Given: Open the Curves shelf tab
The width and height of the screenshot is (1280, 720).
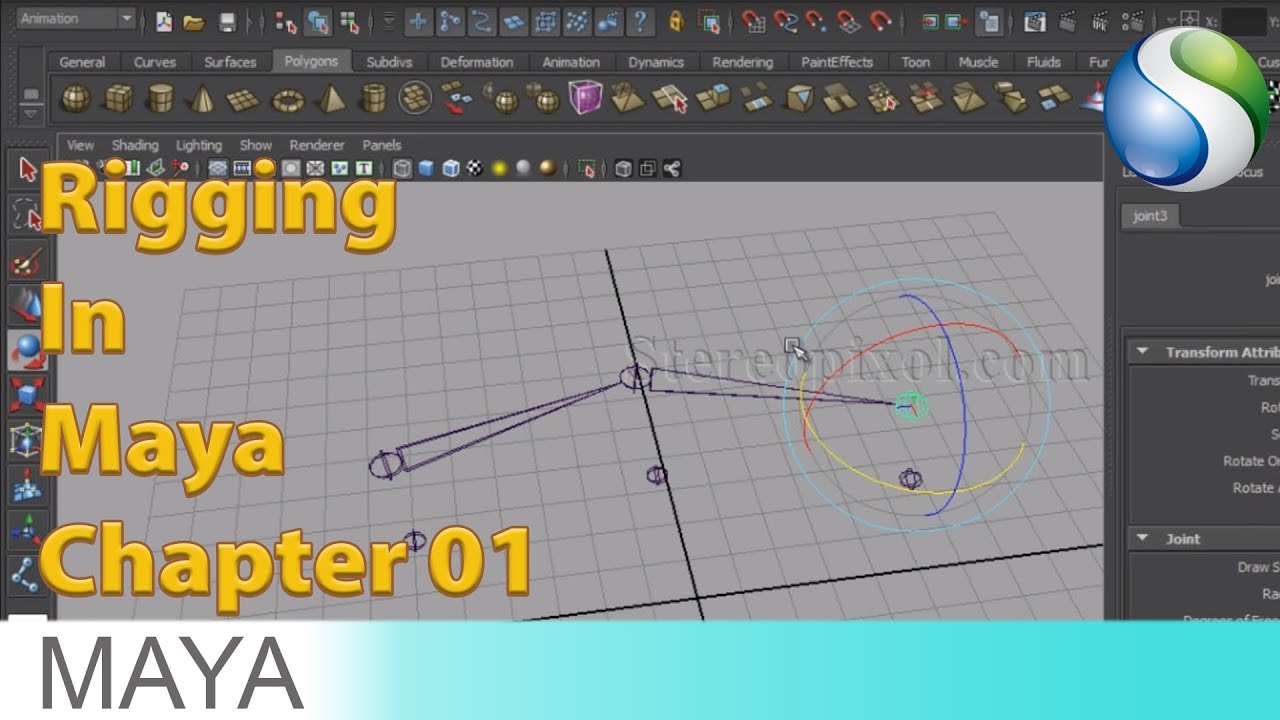Looking at the screenshot, I should (155, 62).
